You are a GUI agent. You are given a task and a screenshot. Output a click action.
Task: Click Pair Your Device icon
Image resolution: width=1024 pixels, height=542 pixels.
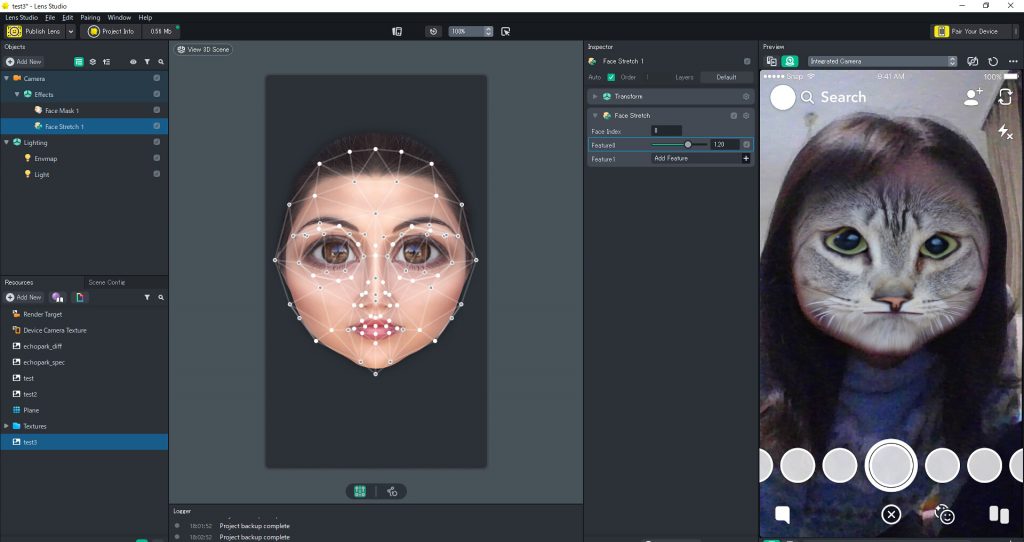click(x=941, y=31)
